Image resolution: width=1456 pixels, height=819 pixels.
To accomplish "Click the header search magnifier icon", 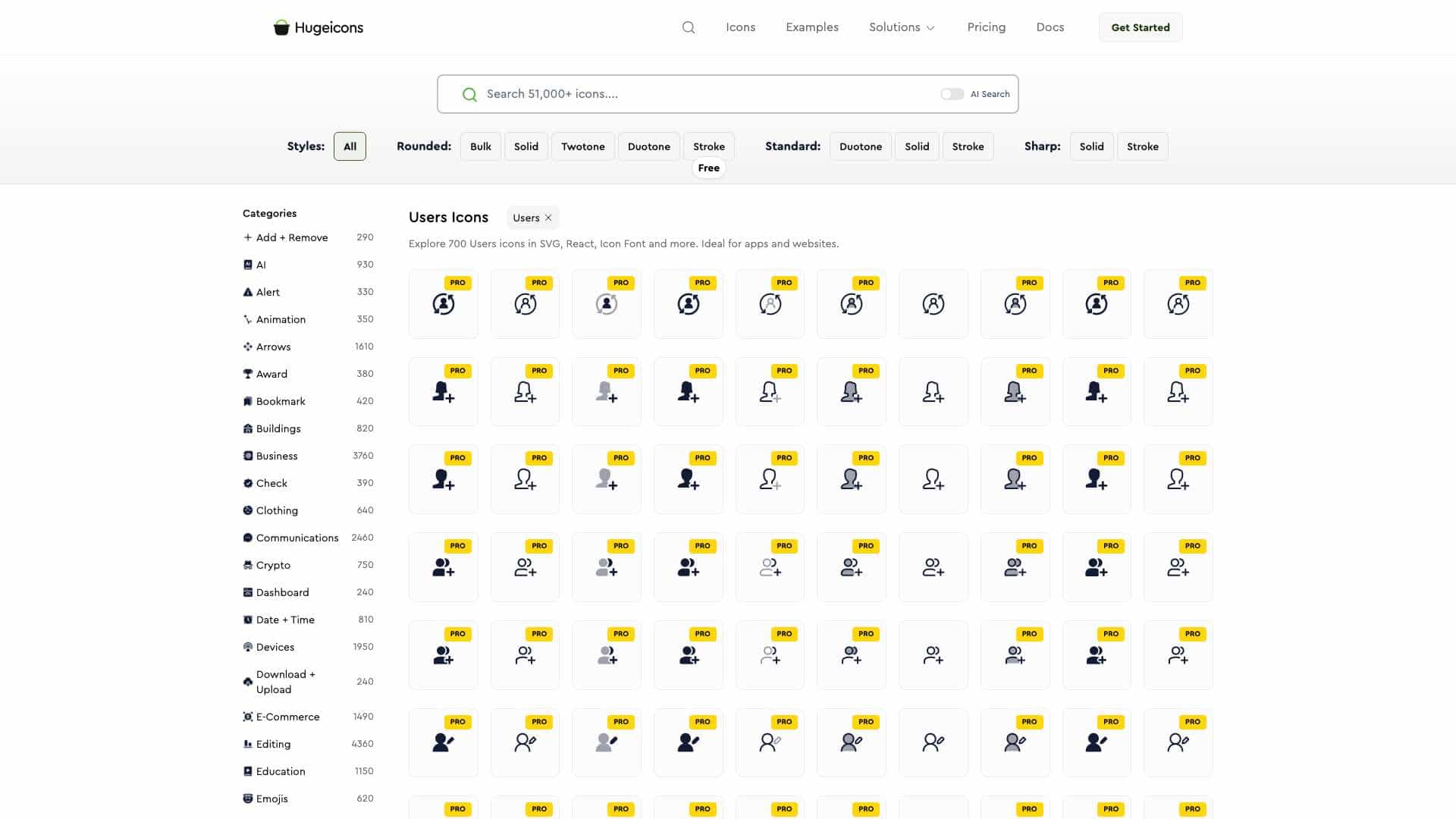I will click(688, 27).
